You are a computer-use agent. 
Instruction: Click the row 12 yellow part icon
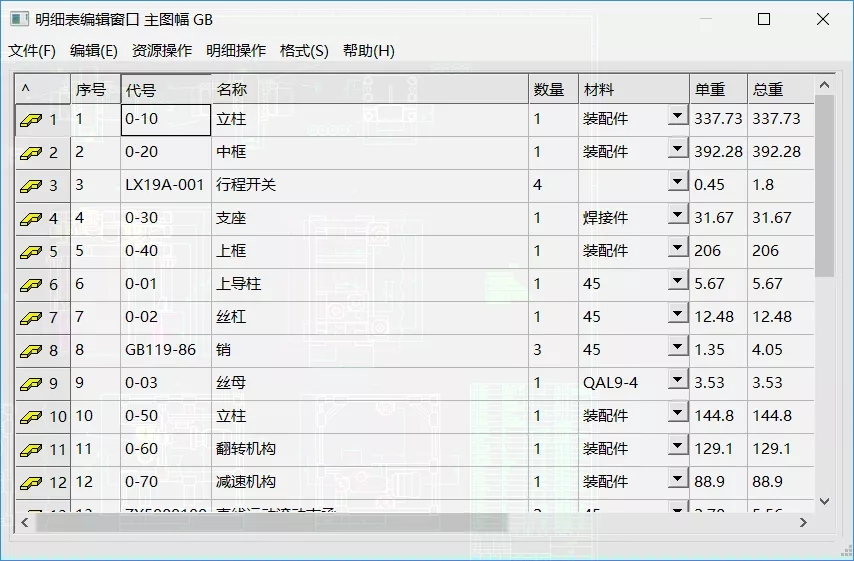click(32, 483)
